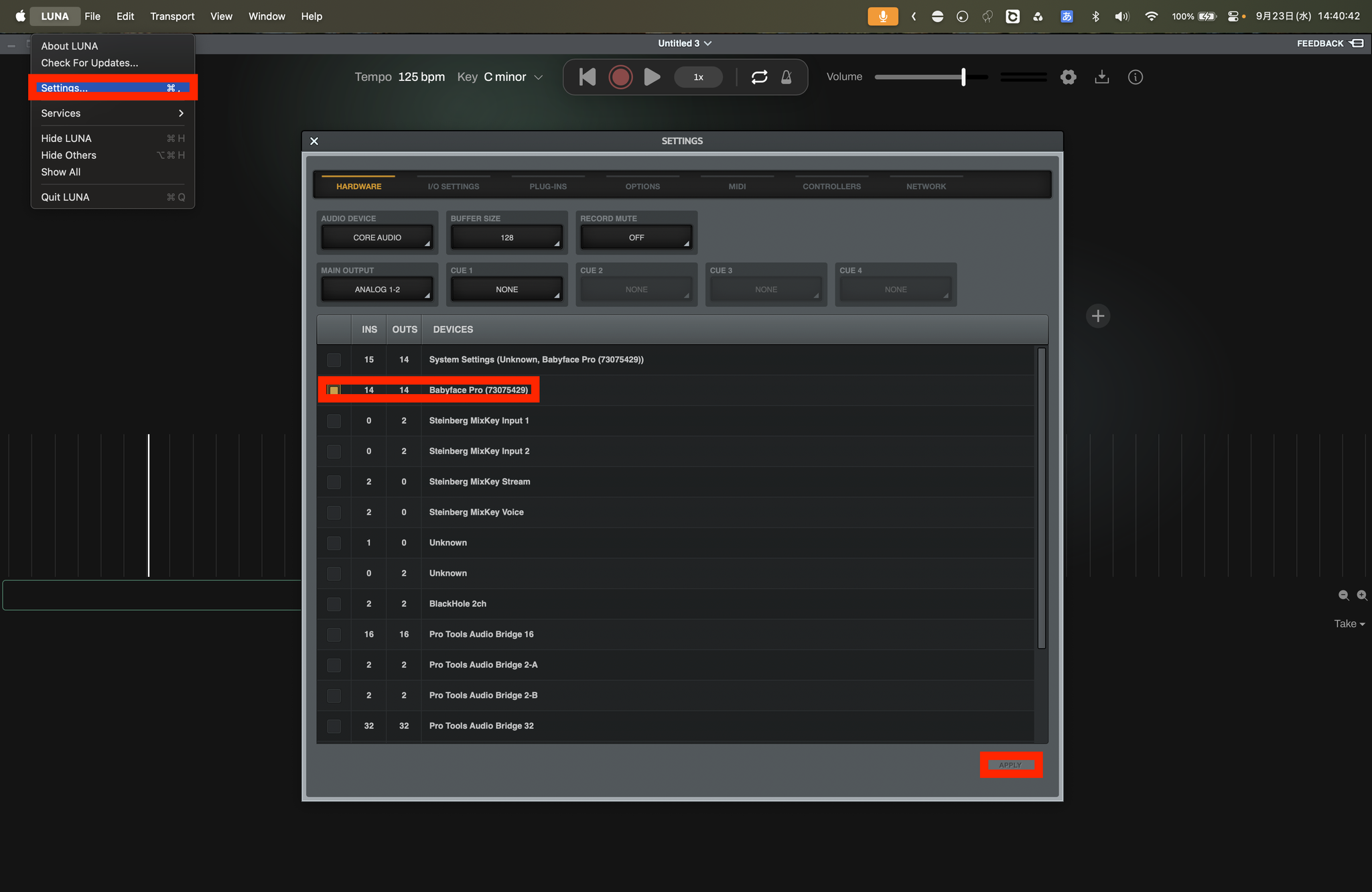Toggle the loop cycle icon
Image resolution: width=1372 pixels, height=892 pixels.
tap(759, 77)
